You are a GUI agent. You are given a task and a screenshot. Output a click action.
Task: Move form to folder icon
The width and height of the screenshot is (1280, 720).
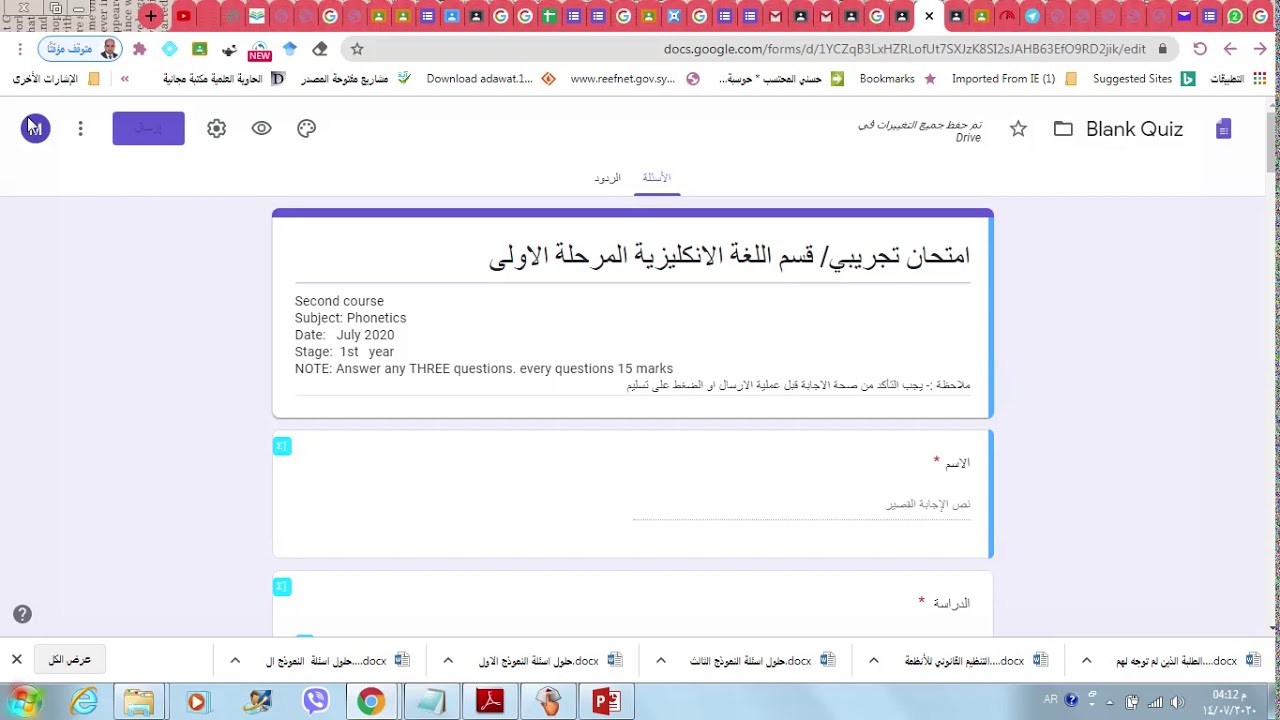(1063, 128)
